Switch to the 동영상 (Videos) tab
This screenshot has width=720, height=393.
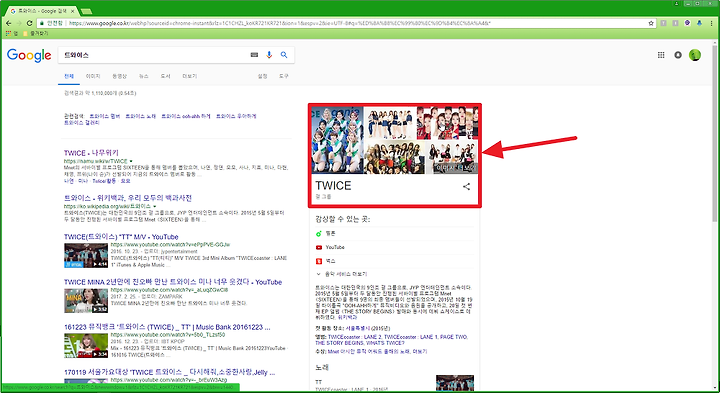(119, 76)
